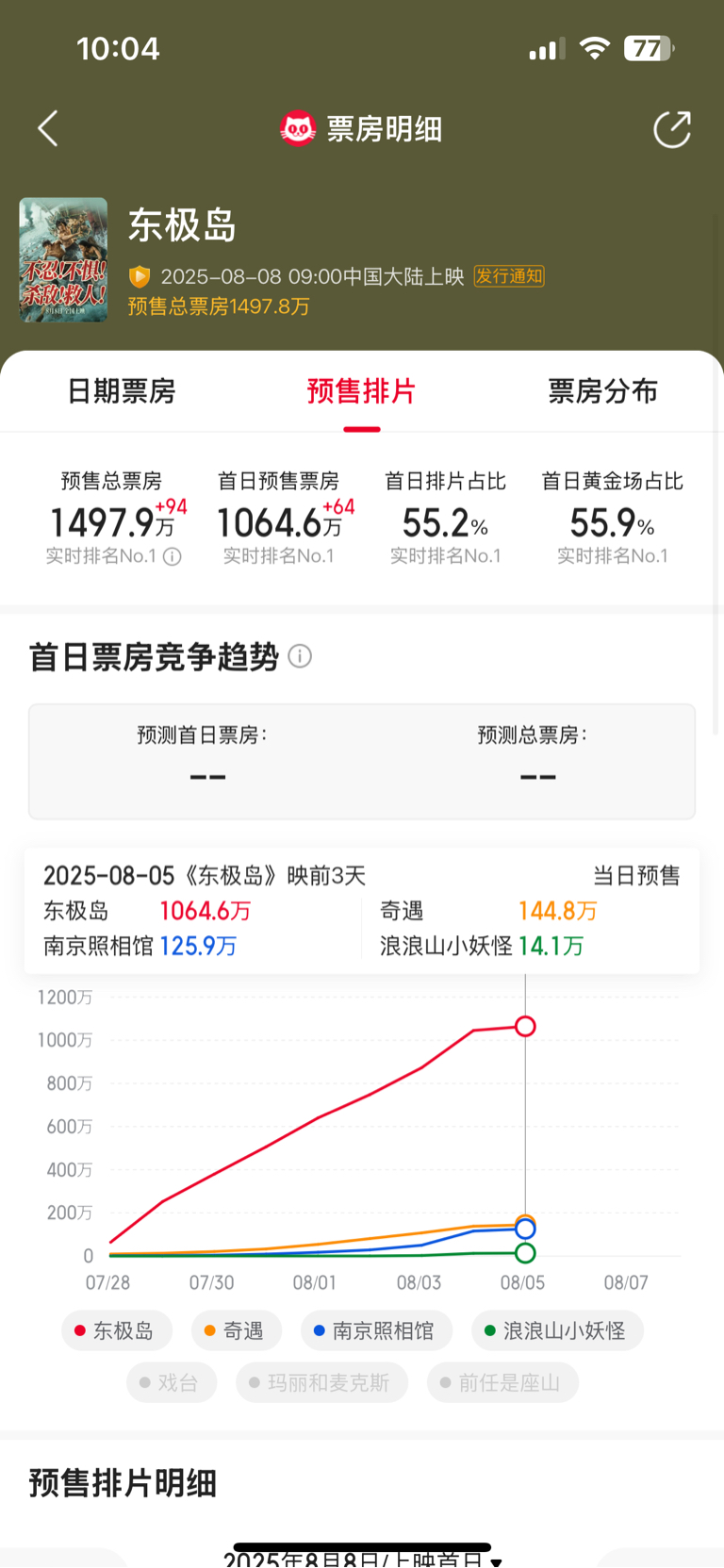The image size is (724, 1568).
Task: Toggle the 浪浪山小妖怪 legend series
Action: (x=557, y=1330)
